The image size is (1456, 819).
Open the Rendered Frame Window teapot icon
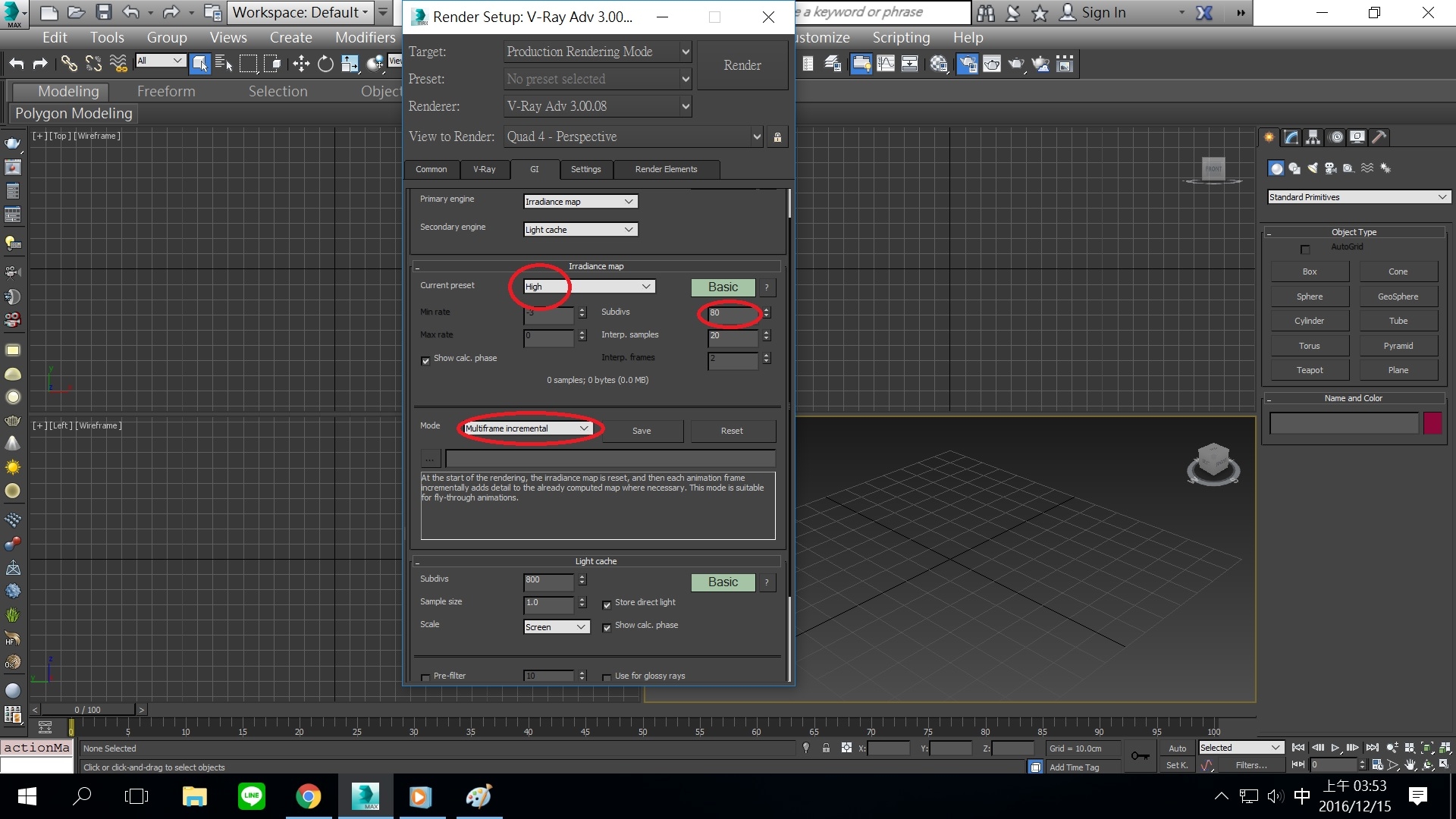click(992, 64)
